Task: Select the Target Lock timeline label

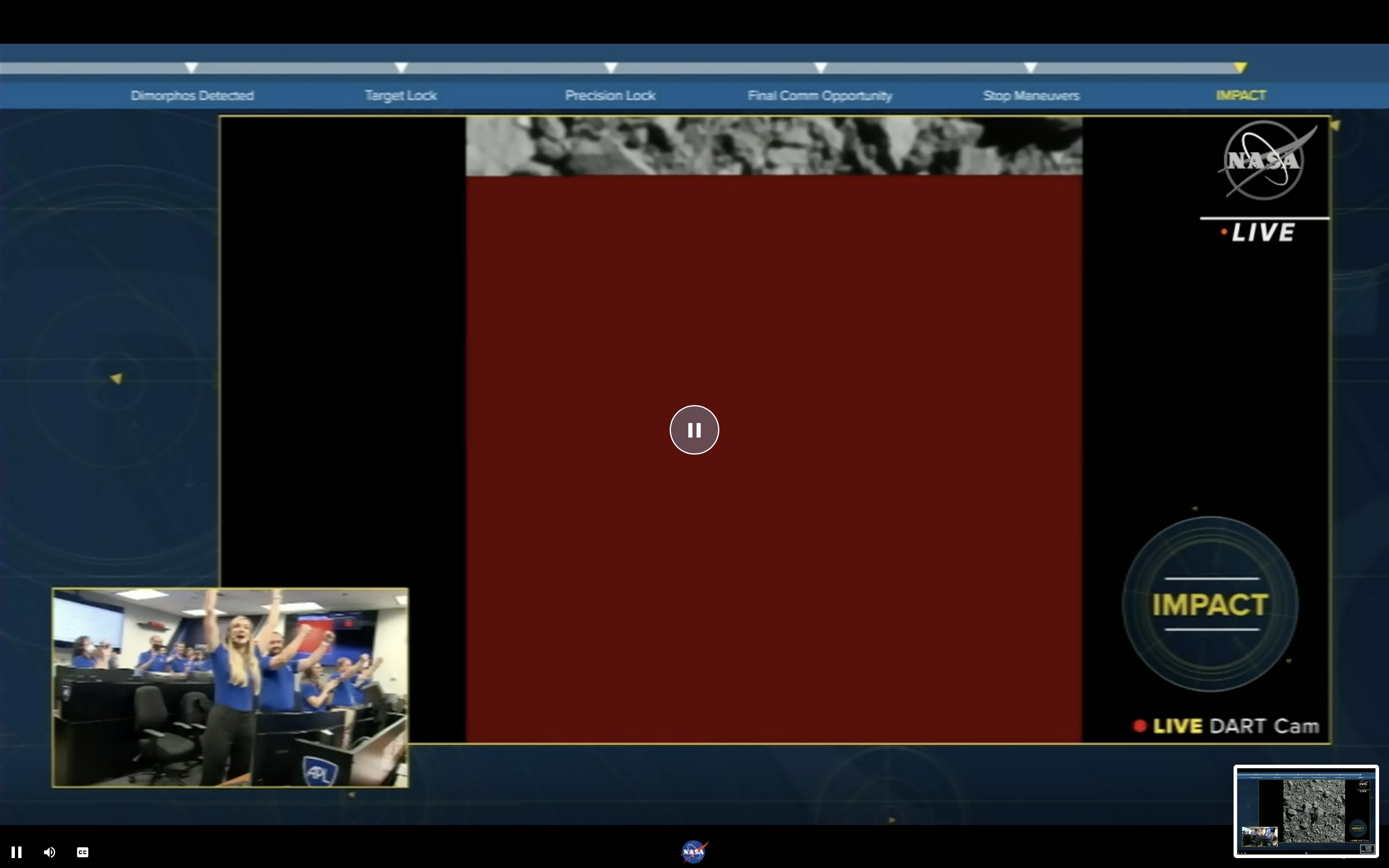Action: [401, 96]
